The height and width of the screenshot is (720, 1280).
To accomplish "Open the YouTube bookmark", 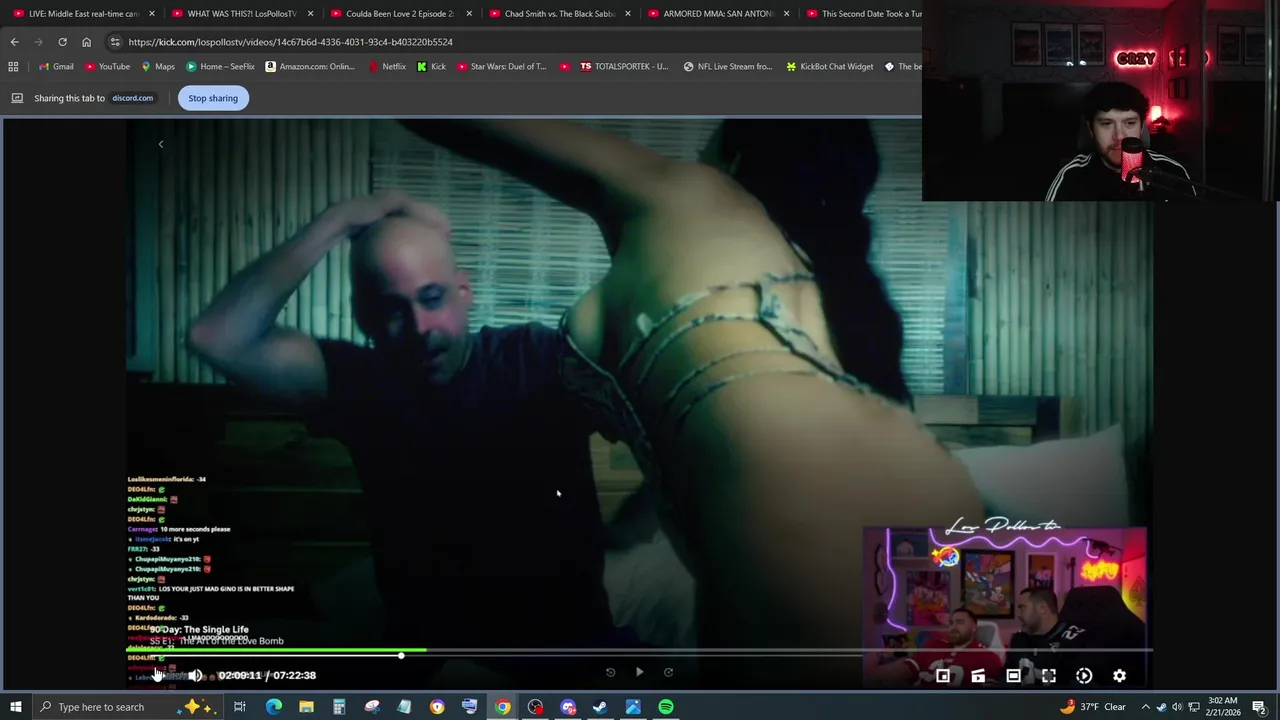I will 107,67.
